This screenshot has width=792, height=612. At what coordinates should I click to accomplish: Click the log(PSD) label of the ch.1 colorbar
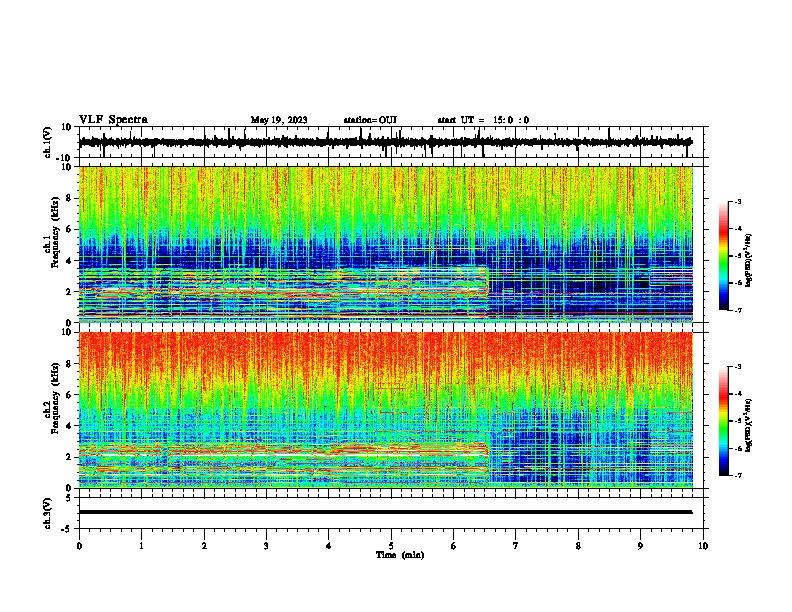(748, 261)
